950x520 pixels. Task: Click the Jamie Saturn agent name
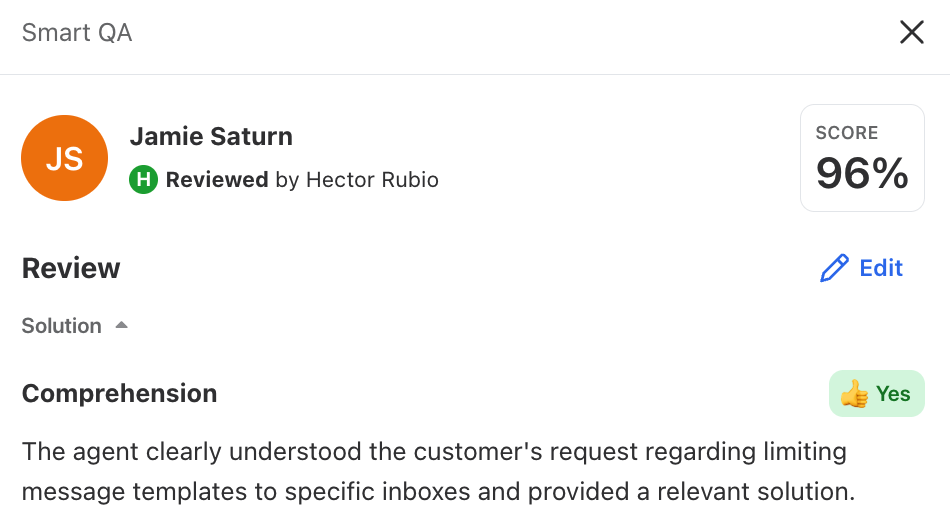[211, 136]
